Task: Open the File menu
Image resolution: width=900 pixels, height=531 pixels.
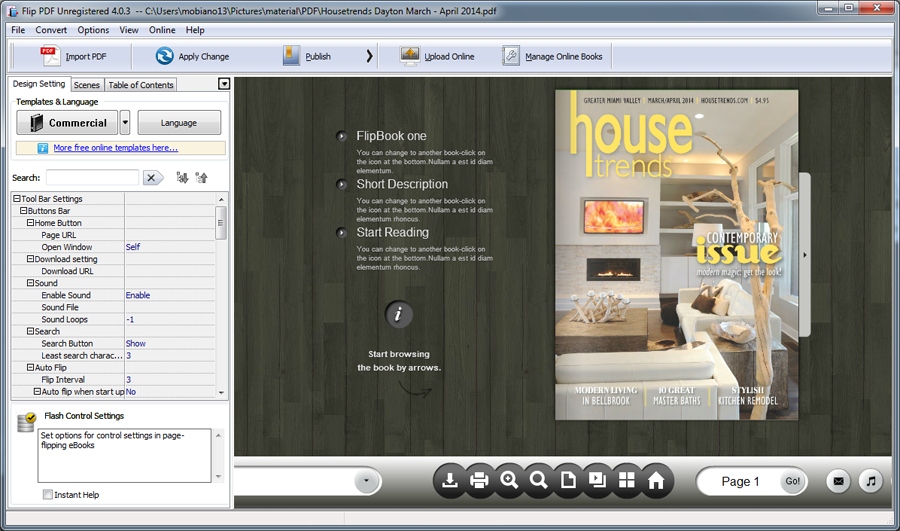Action: click(18, 30)
